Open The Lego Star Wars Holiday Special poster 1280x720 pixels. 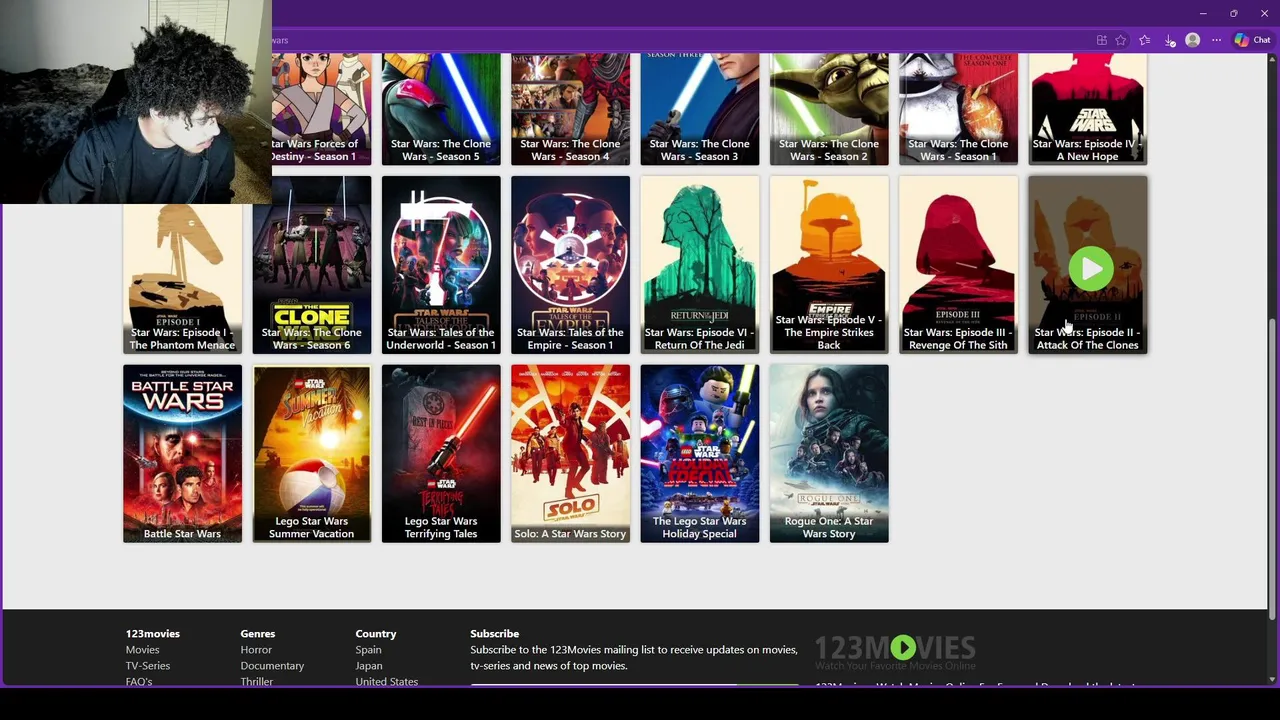click(699, 454)
